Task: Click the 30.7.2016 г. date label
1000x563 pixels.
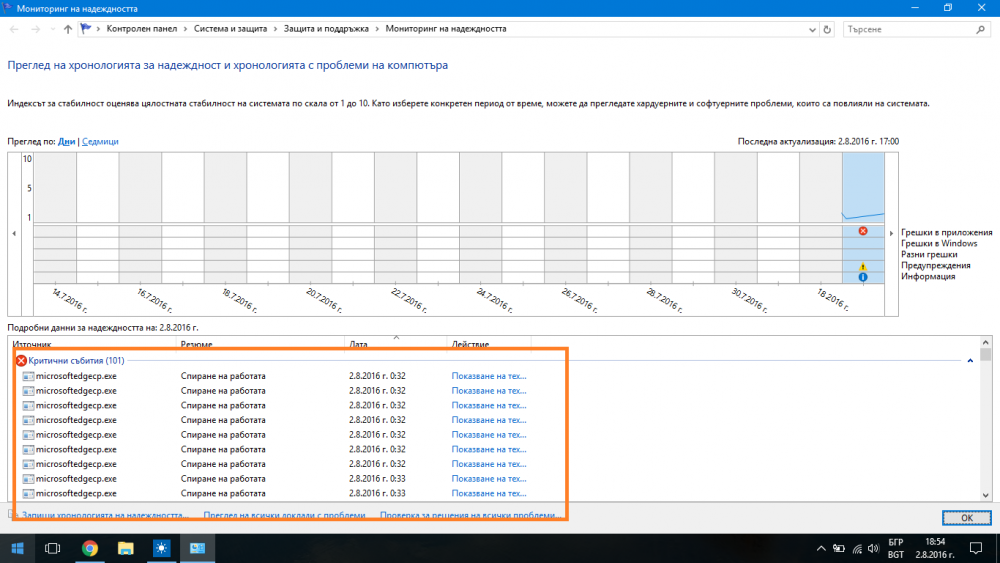Action: [749, 300]
